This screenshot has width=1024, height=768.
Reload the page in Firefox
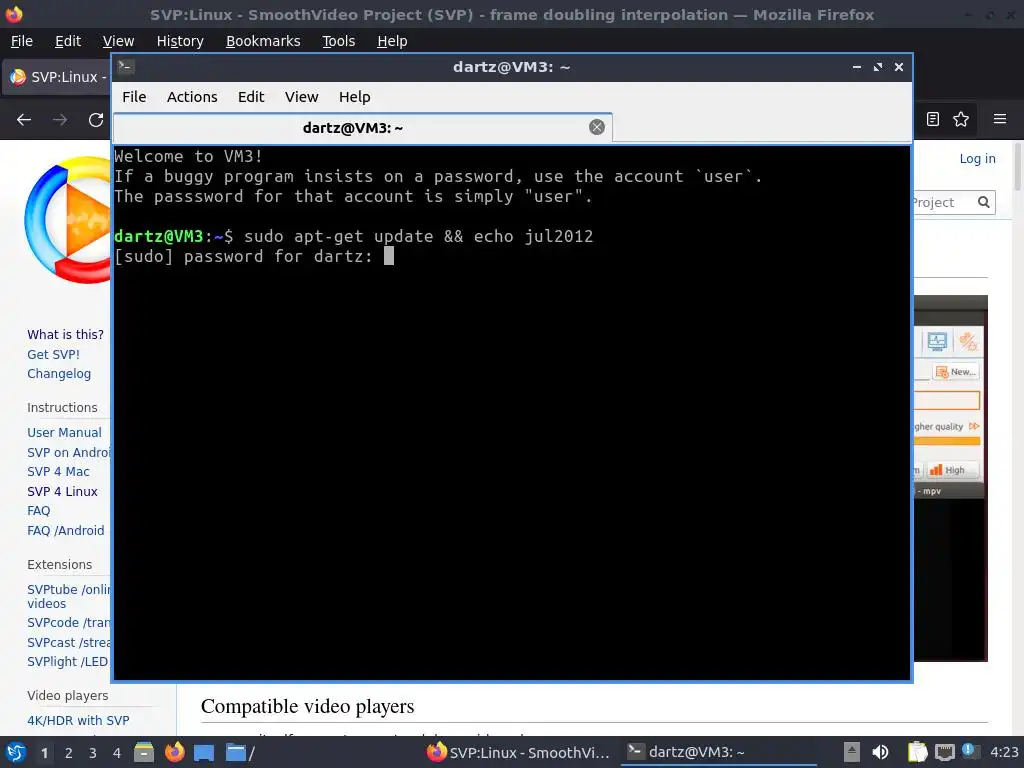tap(96, 120)
